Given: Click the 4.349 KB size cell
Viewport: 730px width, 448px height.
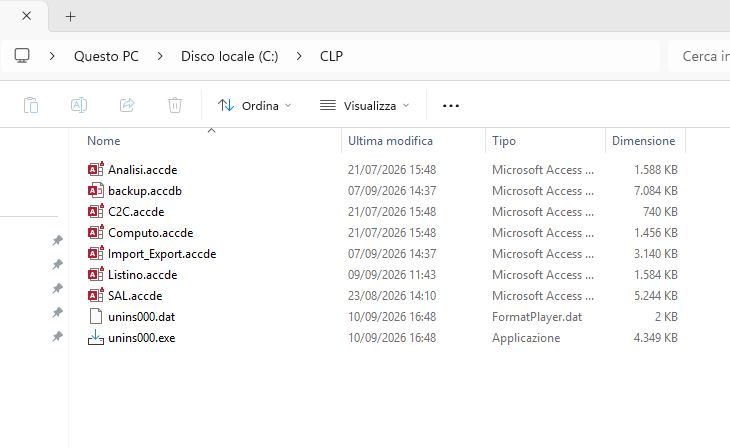Looking at the screenshot, I should click(656, 338).
